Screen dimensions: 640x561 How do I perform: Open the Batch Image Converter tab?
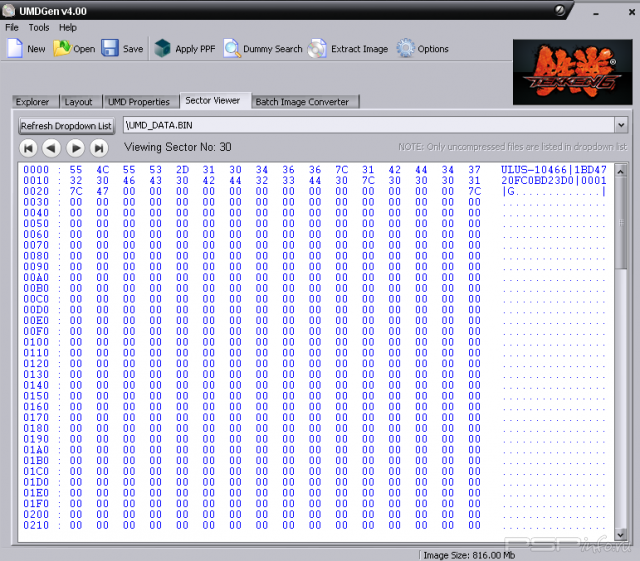(x=302, y=102)
